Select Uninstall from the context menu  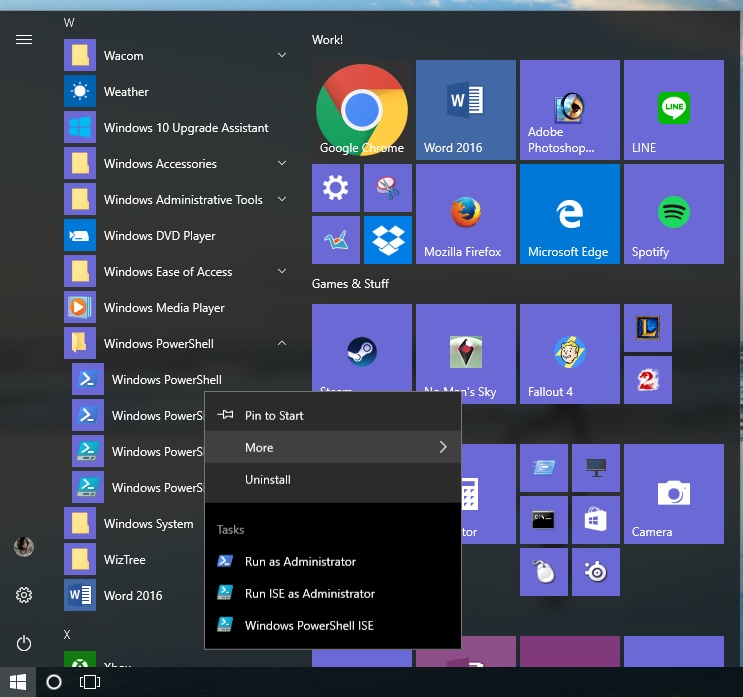click(333, 480)
